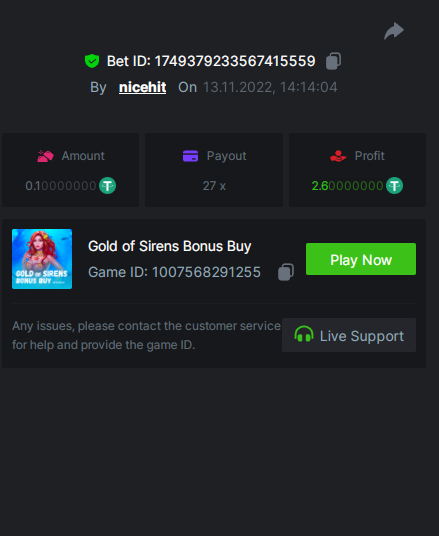Screen dimensions: 439x536
Task: Click the 0.10000000 amount value
Action: click(61, 186)
